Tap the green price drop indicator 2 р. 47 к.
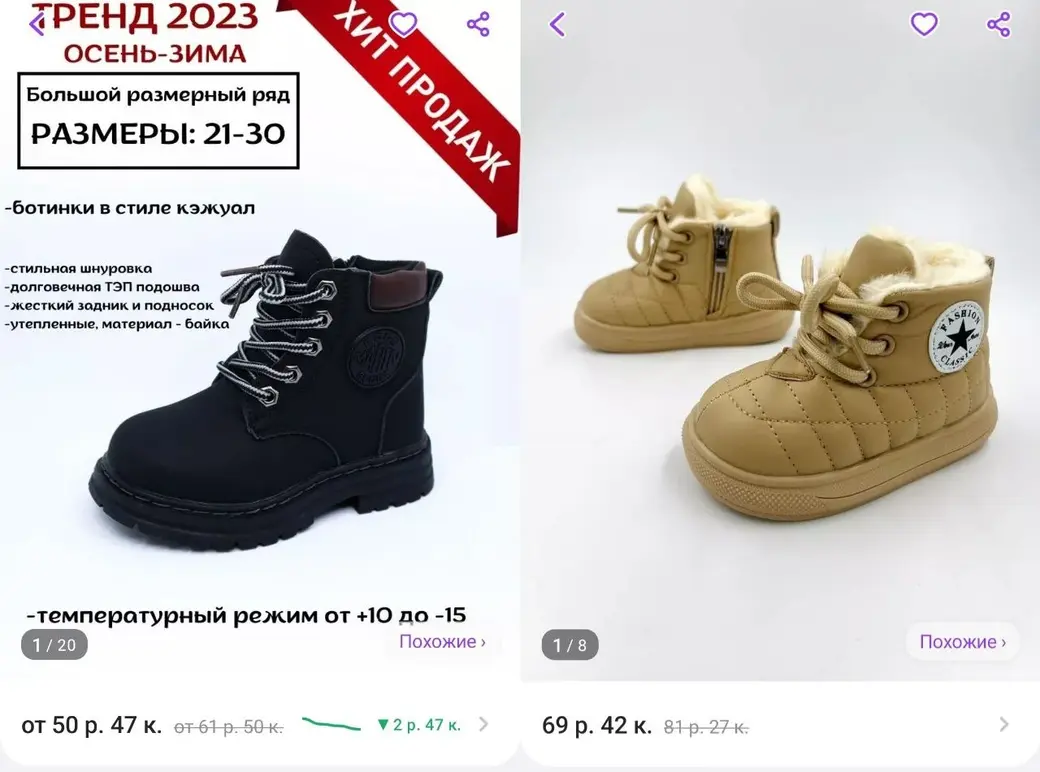This screenshot has width=1040, height=772. coord(418,725)
